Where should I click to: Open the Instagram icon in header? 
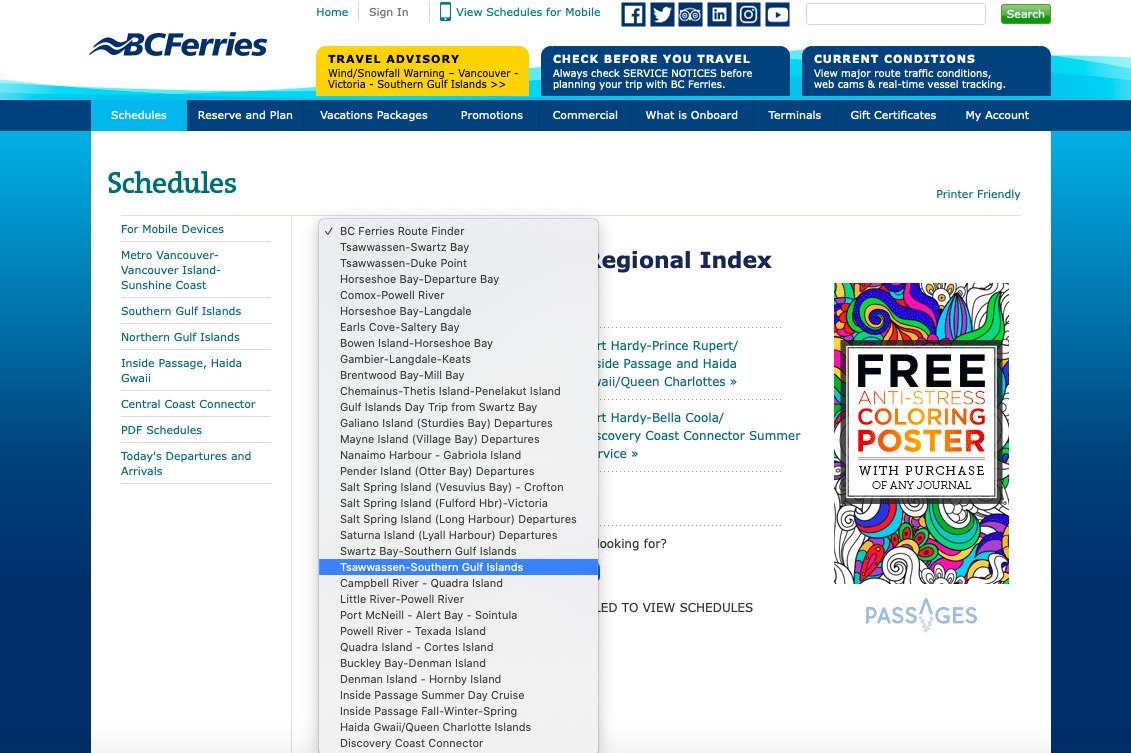tap(748, 14)
